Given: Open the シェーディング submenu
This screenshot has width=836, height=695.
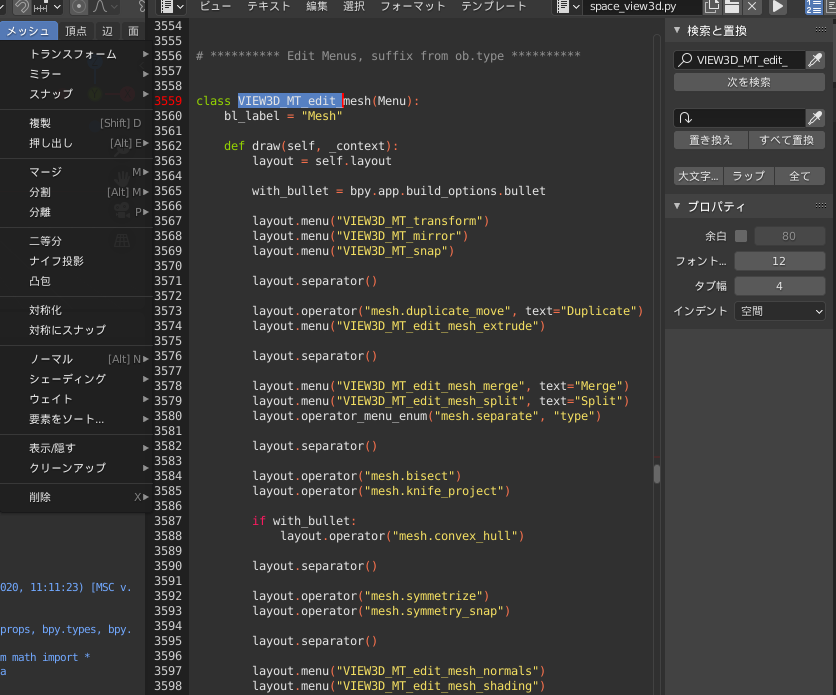Looking at the screenshot, I should (x=76, y=379).
